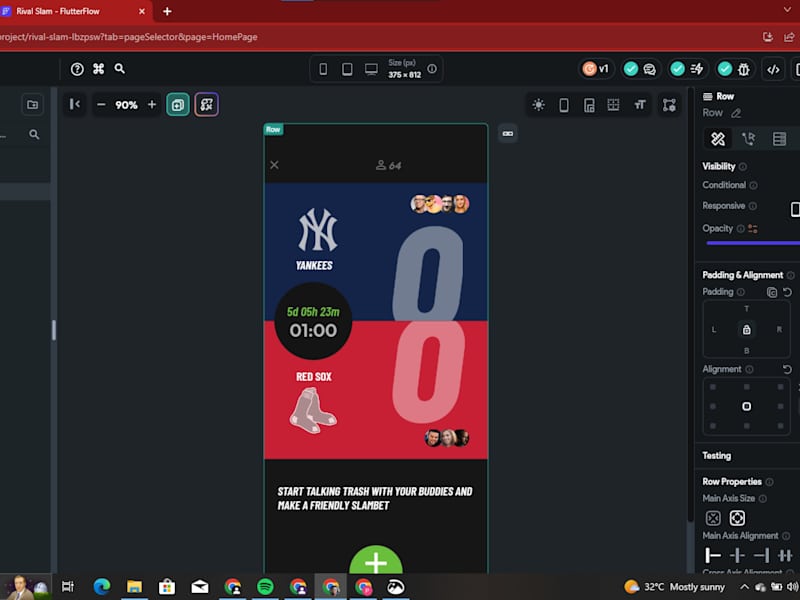Select the START TALKING TRASH text

pyautogui.click(x=375, y=498)
